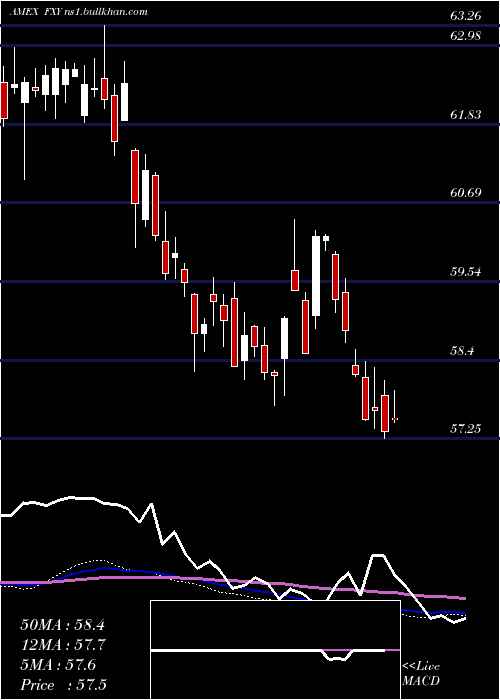Click the 63.26 price level label
Viewport: 500px width, 700px height.
466,16
